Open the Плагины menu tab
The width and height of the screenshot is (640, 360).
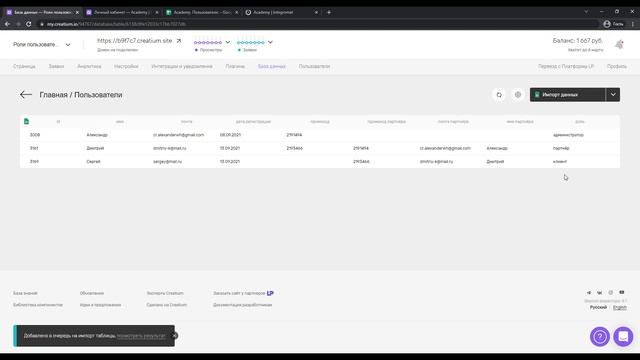[235, 67]
